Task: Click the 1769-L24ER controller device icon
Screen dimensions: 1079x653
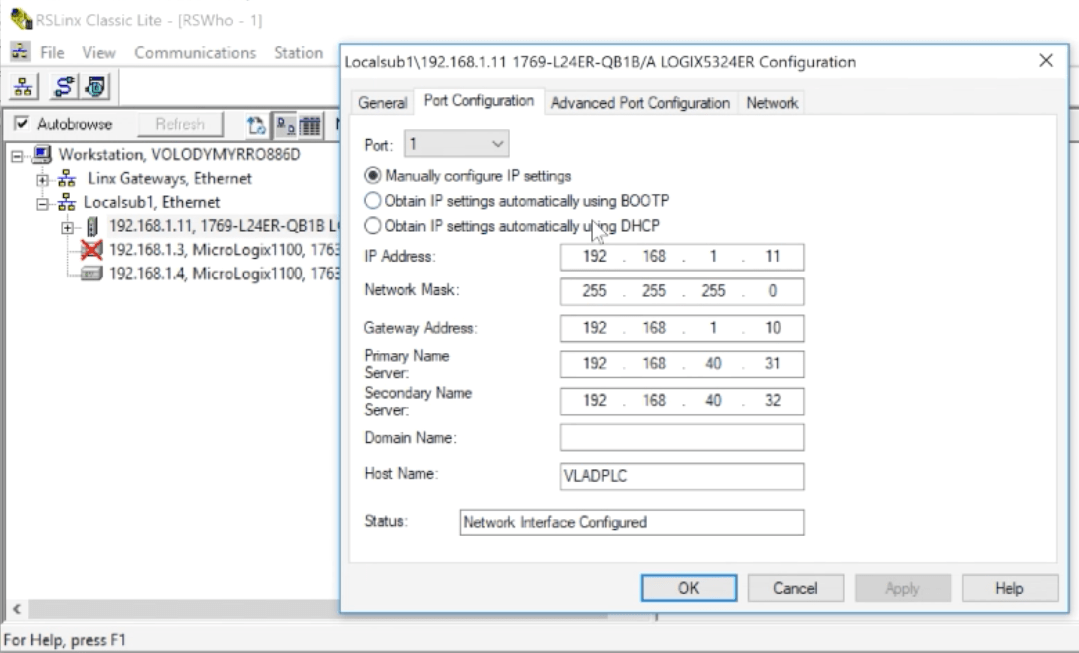Action: [92, 226]
